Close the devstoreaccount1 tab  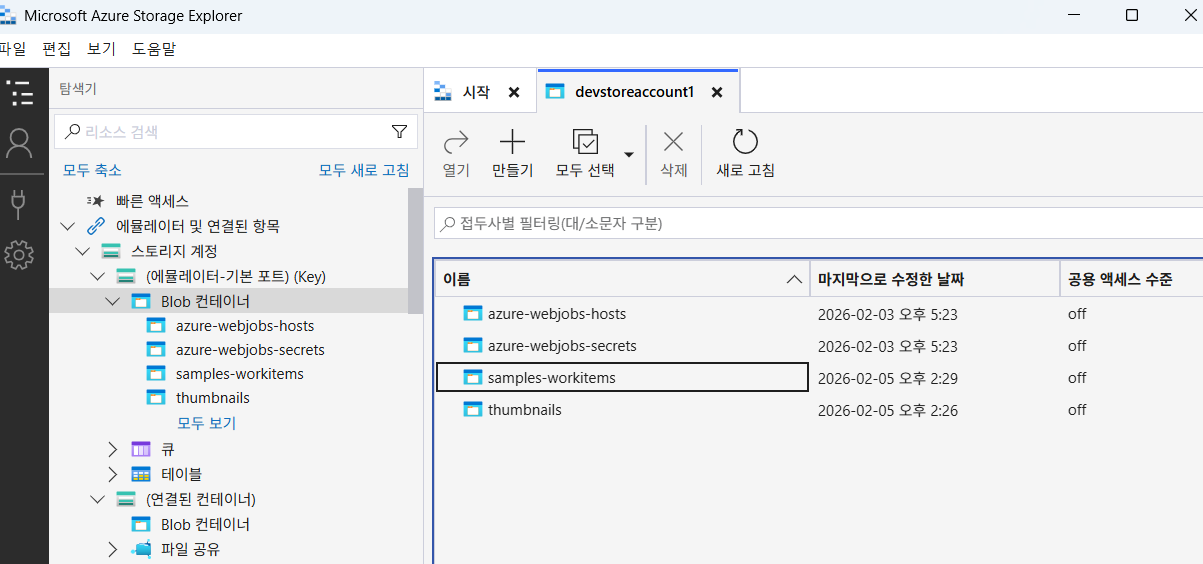click(x=717, y=92)
